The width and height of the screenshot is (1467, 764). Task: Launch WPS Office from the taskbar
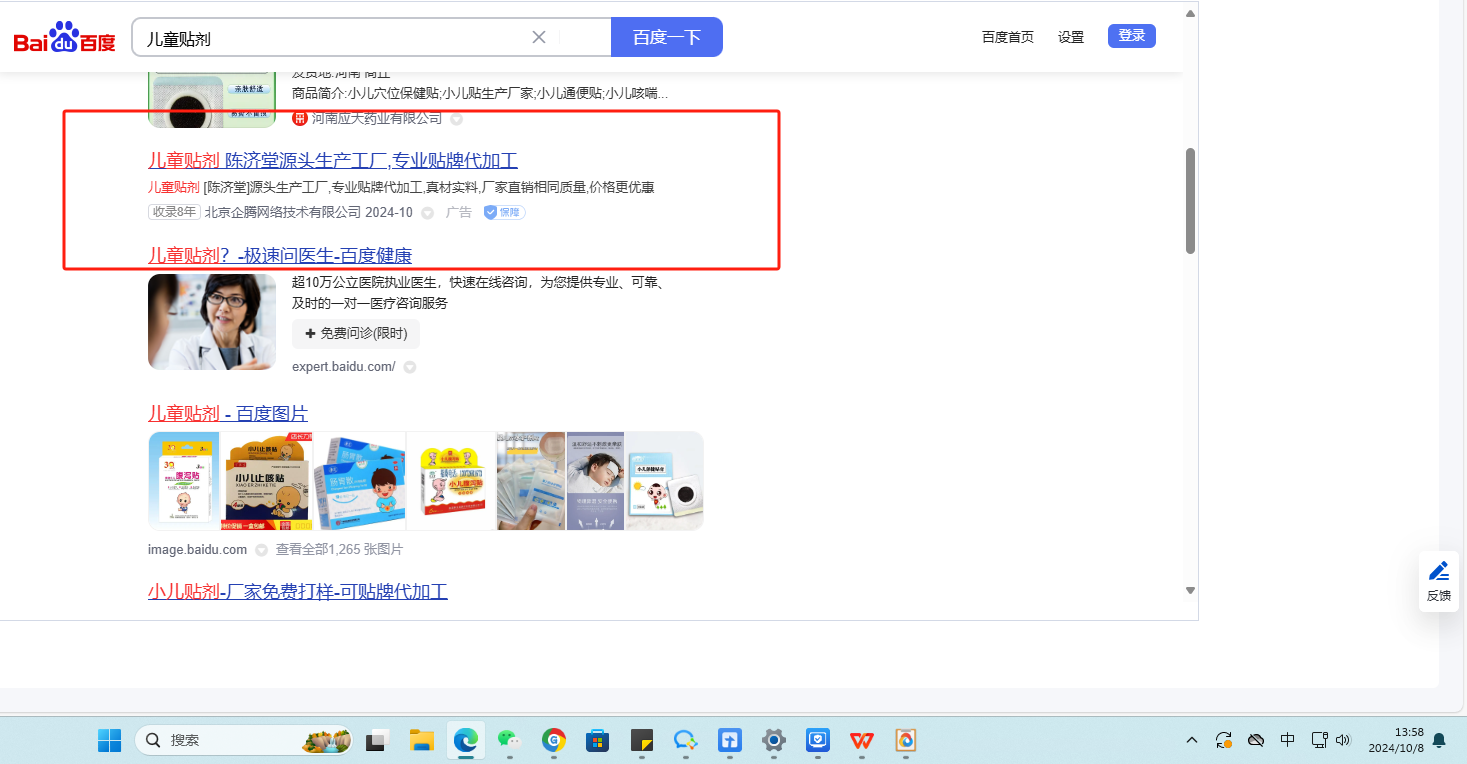(861, 741)
